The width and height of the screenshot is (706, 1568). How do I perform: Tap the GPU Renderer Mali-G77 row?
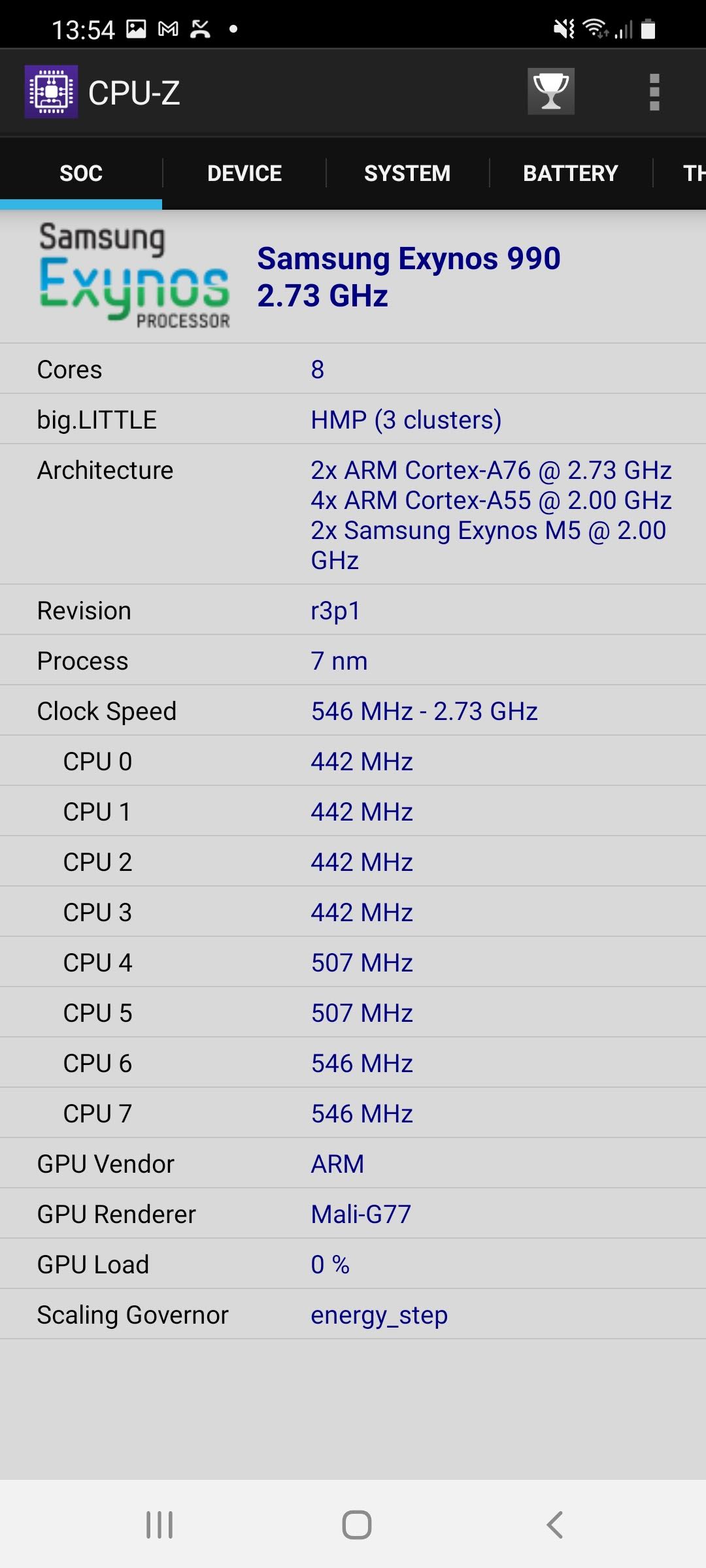(x=353, y=1214)
